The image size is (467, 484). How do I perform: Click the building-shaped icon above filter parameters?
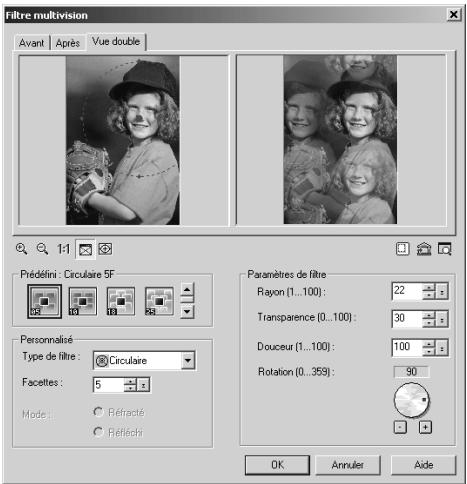[424, 249]
